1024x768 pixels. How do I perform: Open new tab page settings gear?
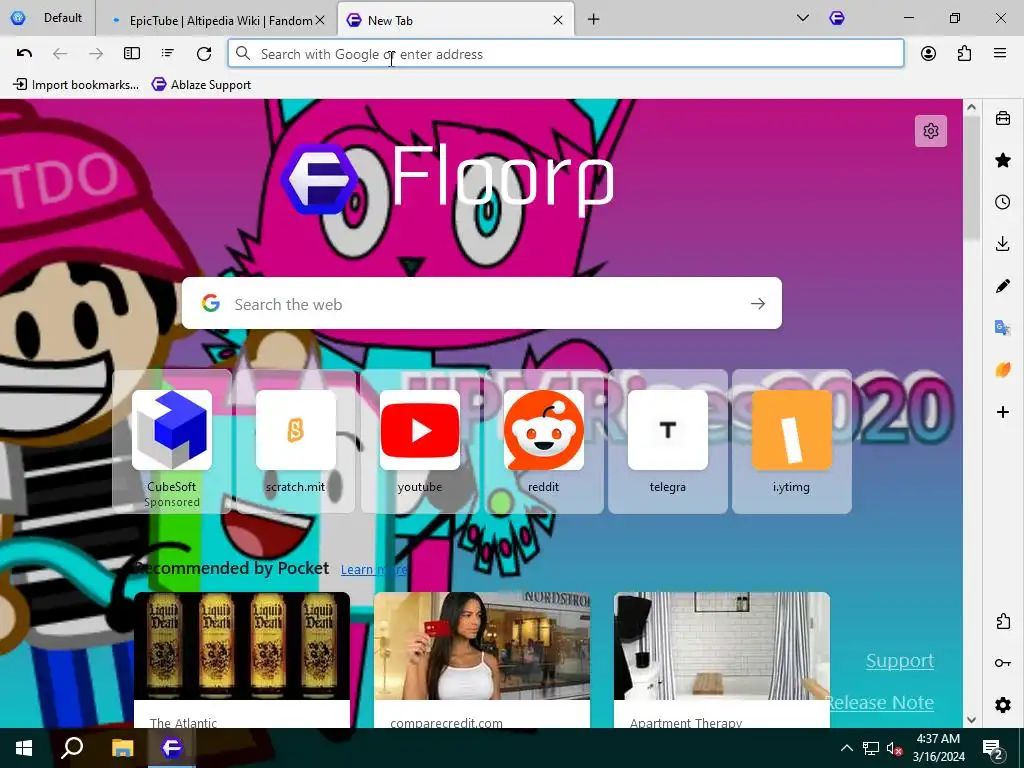[931, 131]
